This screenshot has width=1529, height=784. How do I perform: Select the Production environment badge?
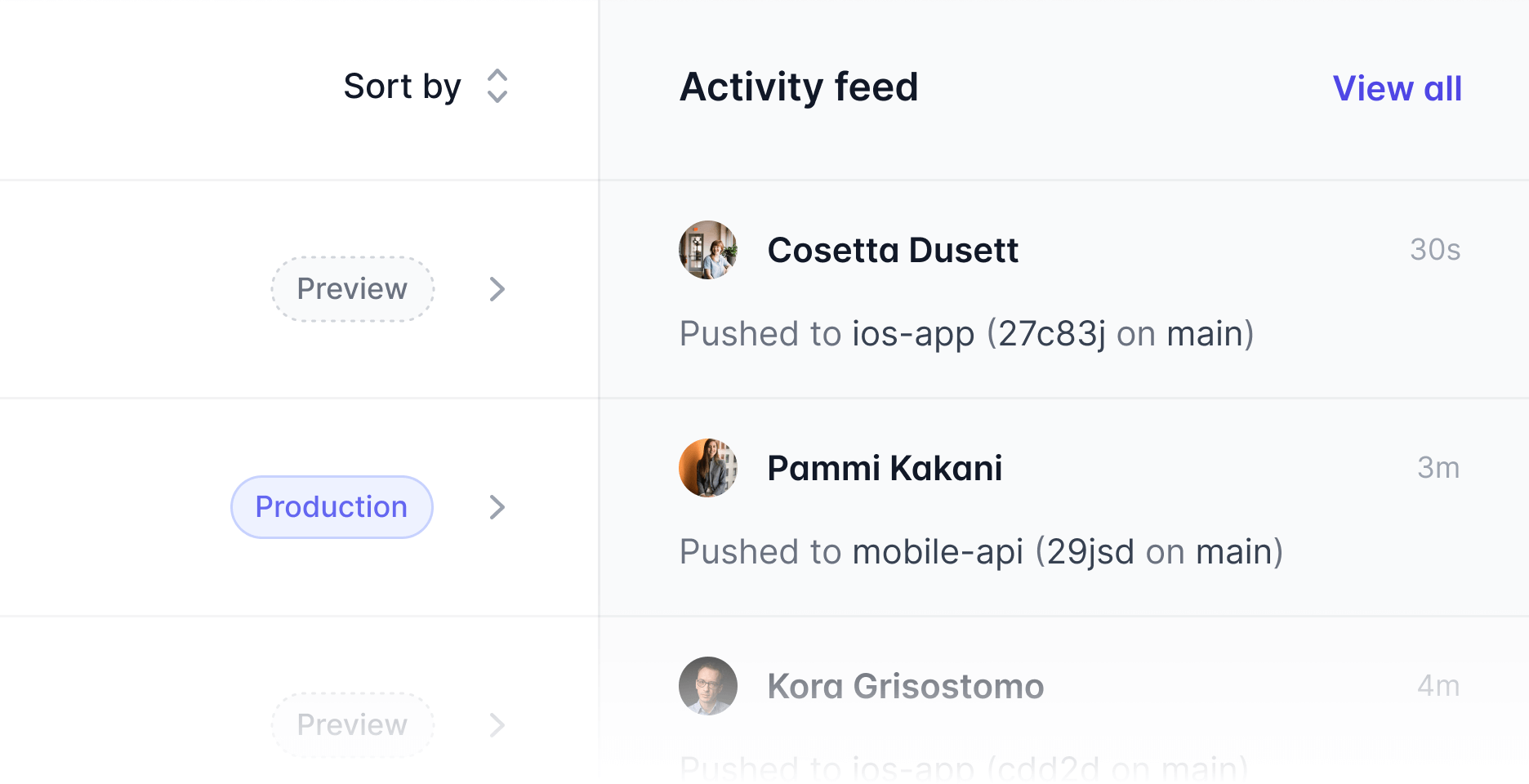click(x=332, y=507)
